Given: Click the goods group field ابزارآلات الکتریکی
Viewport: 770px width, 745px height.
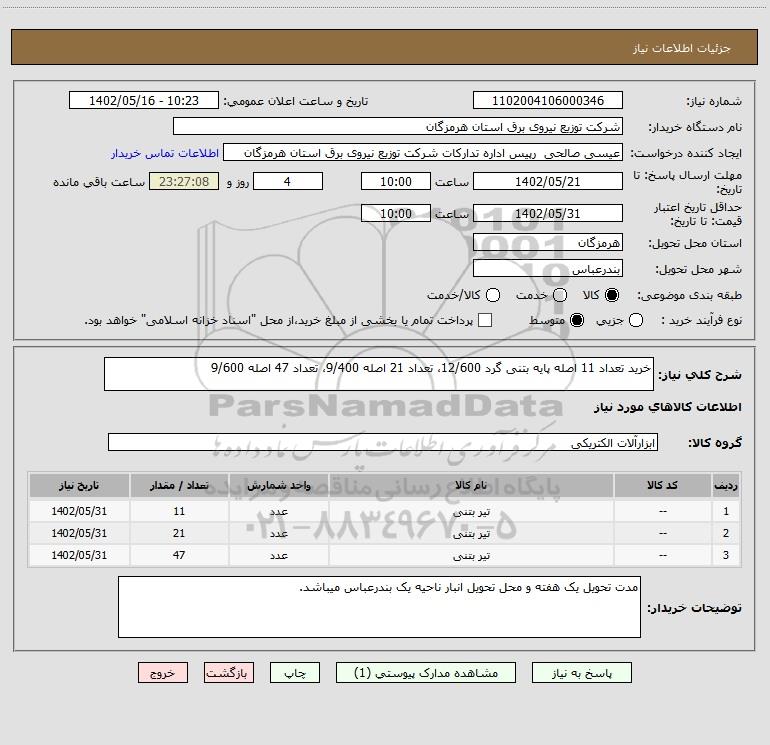Looking at the screenshot, I should [383, 442].
